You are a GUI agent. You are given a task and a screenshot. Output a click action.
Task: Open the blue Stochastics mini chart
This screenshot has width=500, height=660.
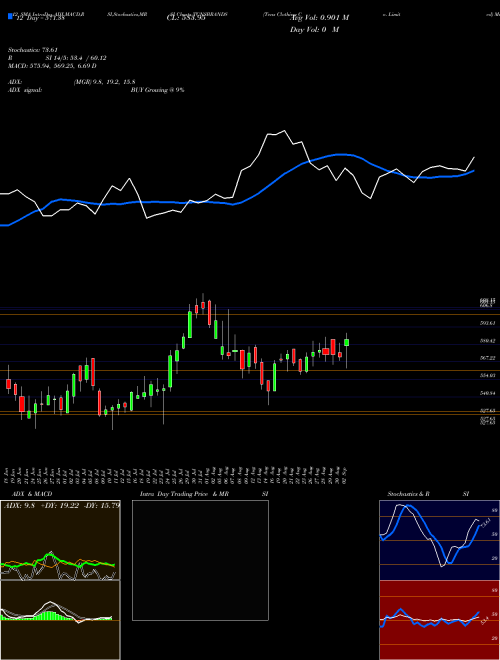pyautogui.click(x=439, y=540)
